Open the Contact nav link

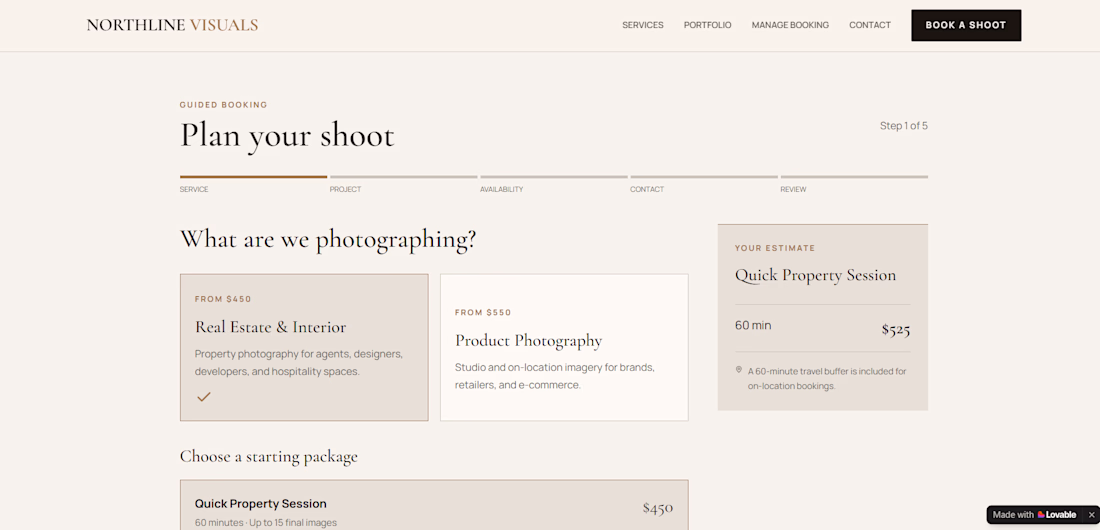[x=870, y=25]
